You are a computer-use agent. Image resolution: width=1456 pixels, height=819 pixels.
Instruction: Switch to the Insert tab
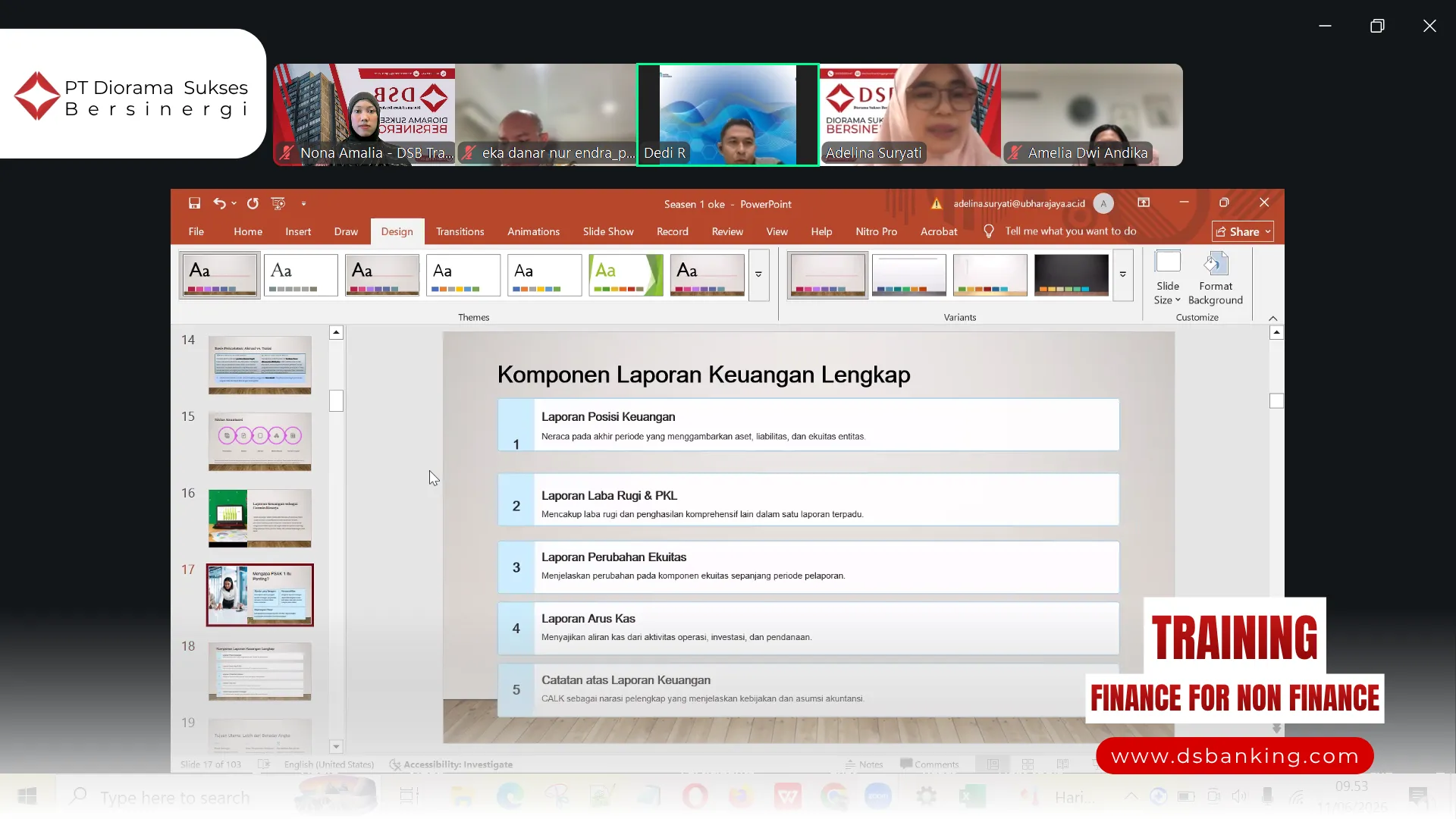click(x=298, y=231)
